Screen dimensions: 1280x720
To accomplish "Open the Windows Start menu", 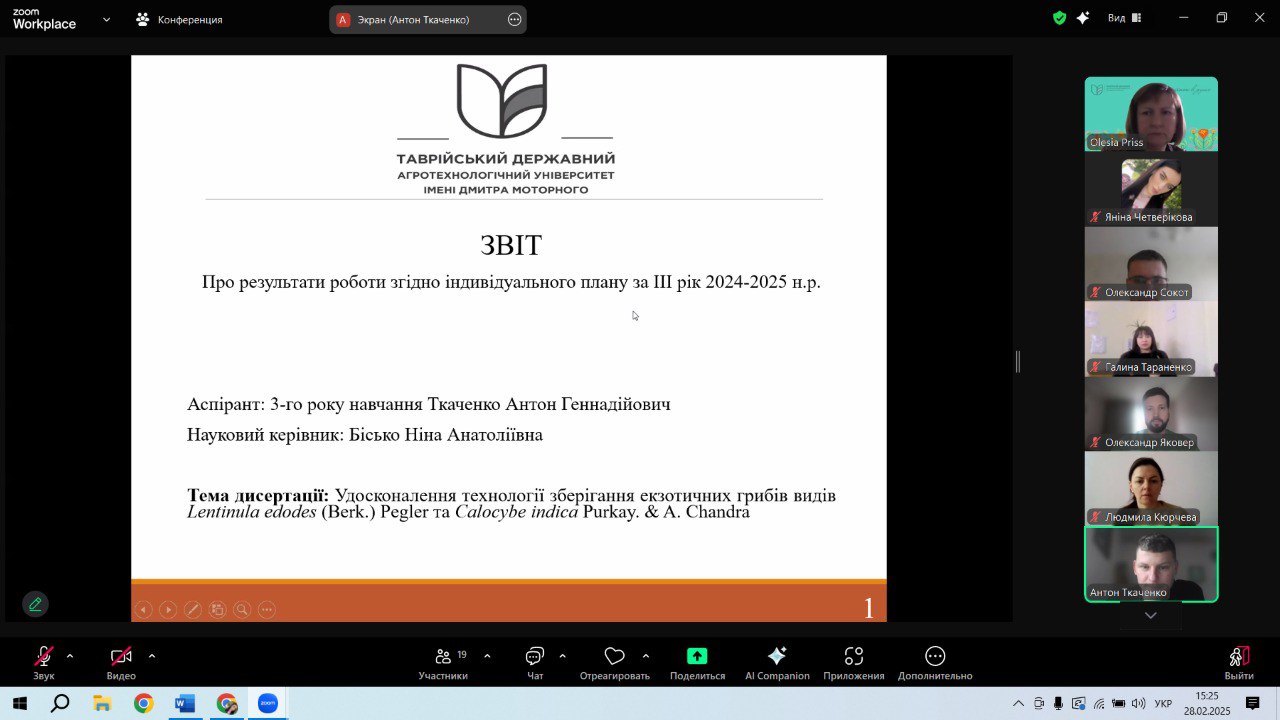I will pos(19,704).
